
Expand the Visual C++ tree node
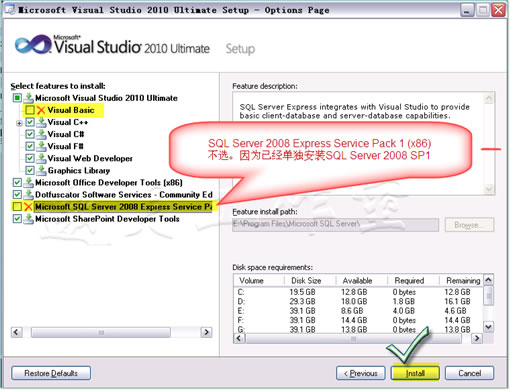[19, 123]
